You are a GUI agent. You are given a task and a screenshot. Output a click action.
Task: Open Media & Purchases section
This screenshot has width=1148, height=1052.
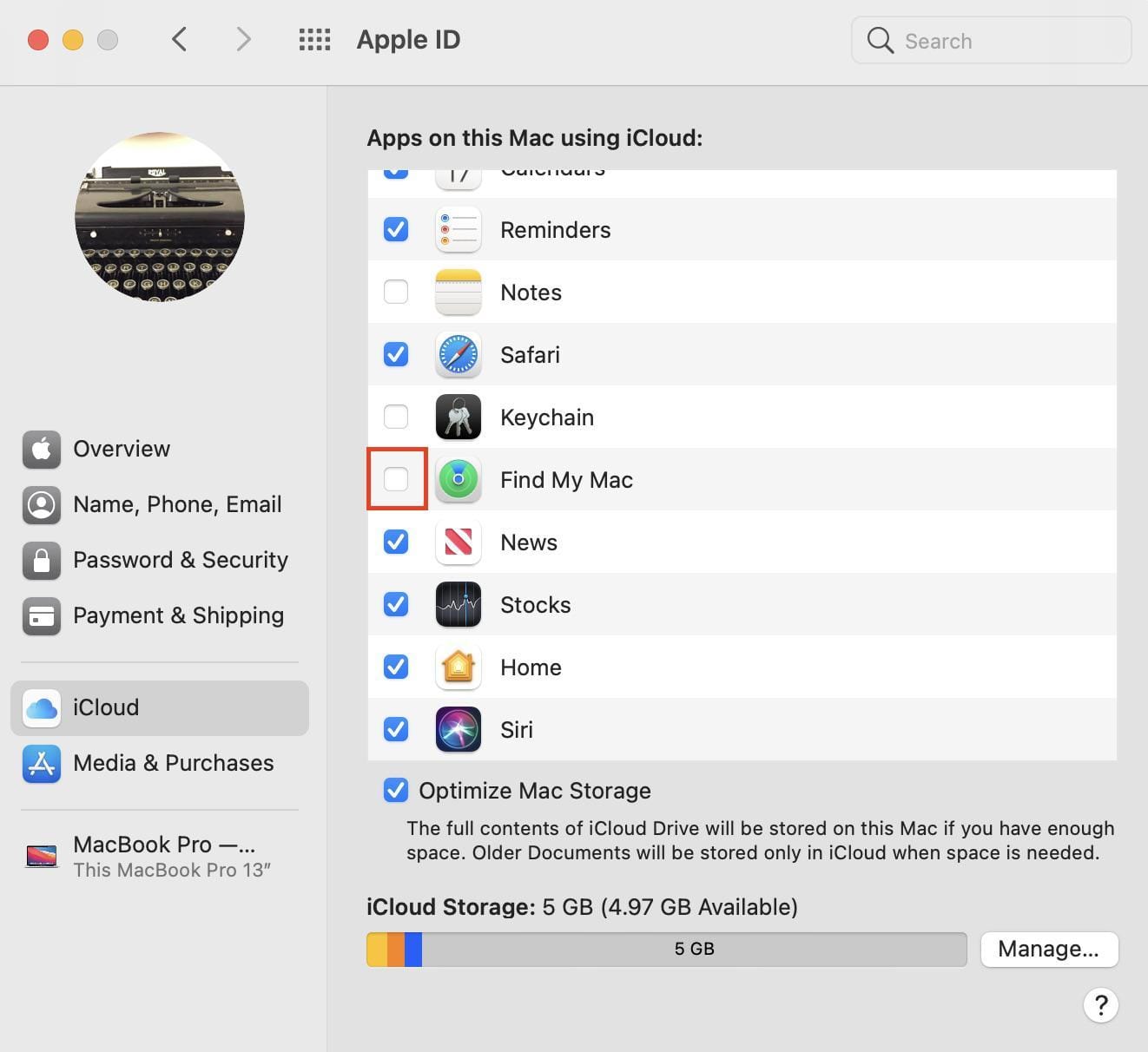160,764
